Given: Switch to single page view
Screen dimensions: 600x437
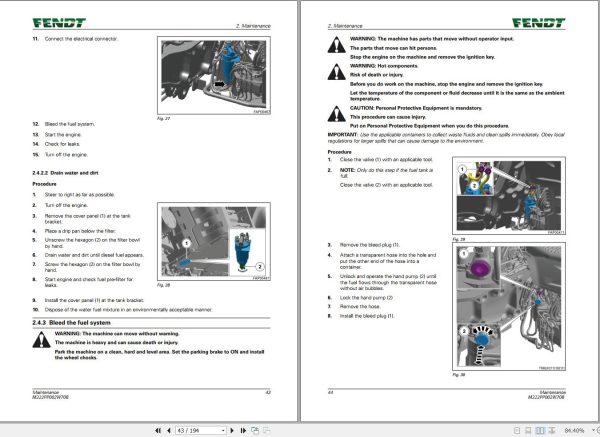Looking at the screenshot, I should [x=517, y=430].
